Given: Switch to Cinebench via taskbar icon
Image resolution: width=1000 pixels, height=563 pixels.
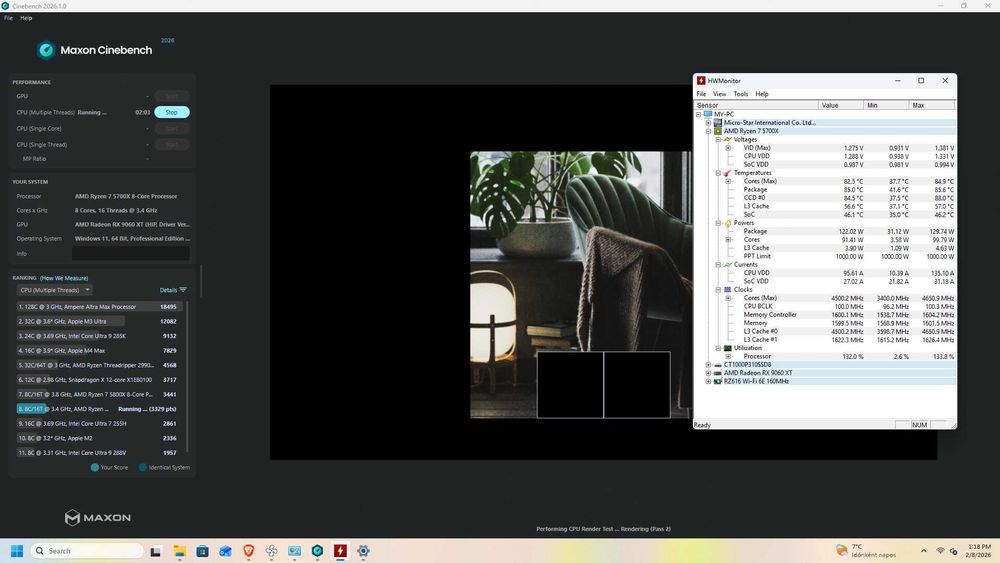Looking at the screenshot, I should [317, 551].
